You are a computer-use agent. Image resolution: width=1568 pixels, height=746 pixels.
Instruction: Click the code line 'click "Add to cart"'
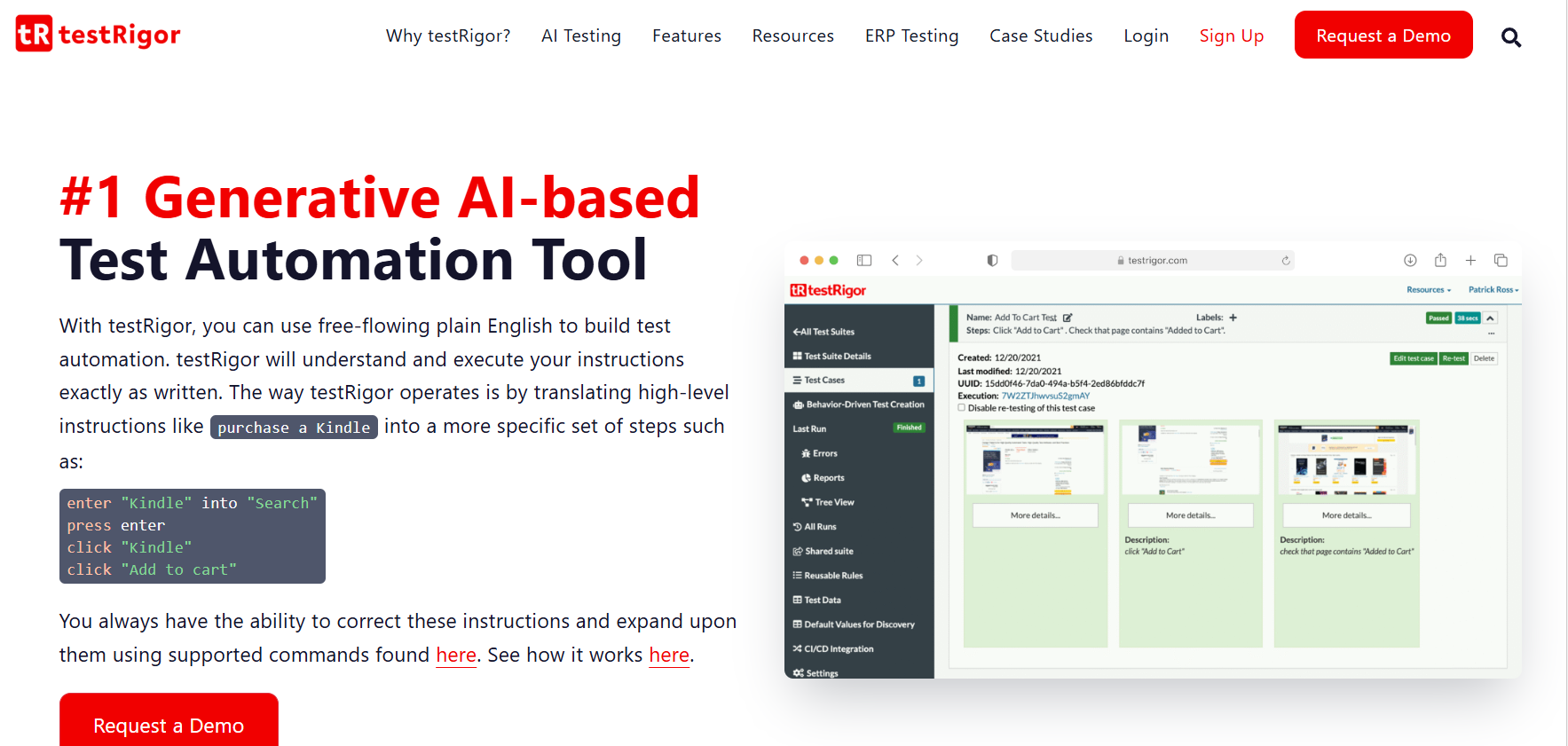(152, 569)
